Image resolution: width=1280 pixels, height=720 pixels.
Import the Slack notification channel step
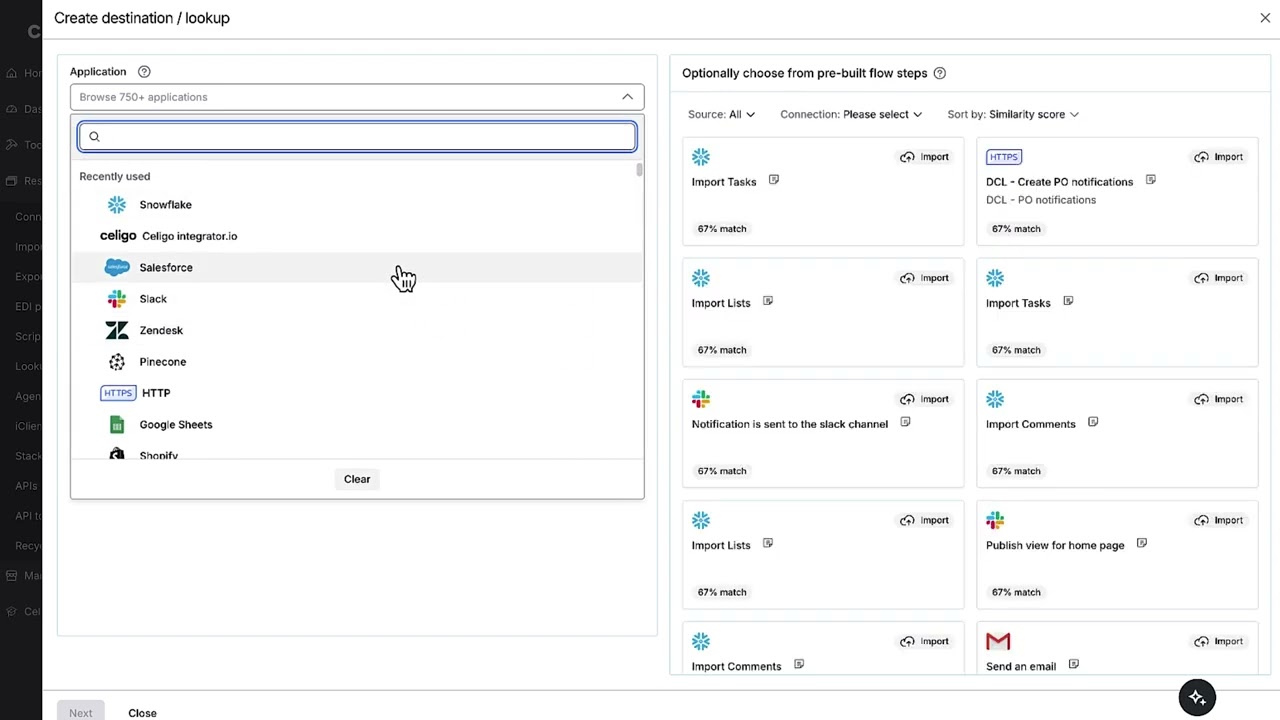925,399
